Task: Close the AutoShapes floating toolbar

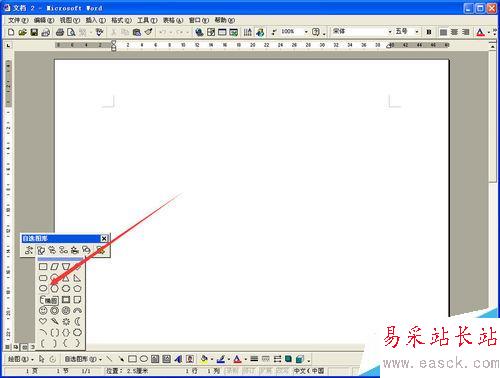Action: click(104, 238)
